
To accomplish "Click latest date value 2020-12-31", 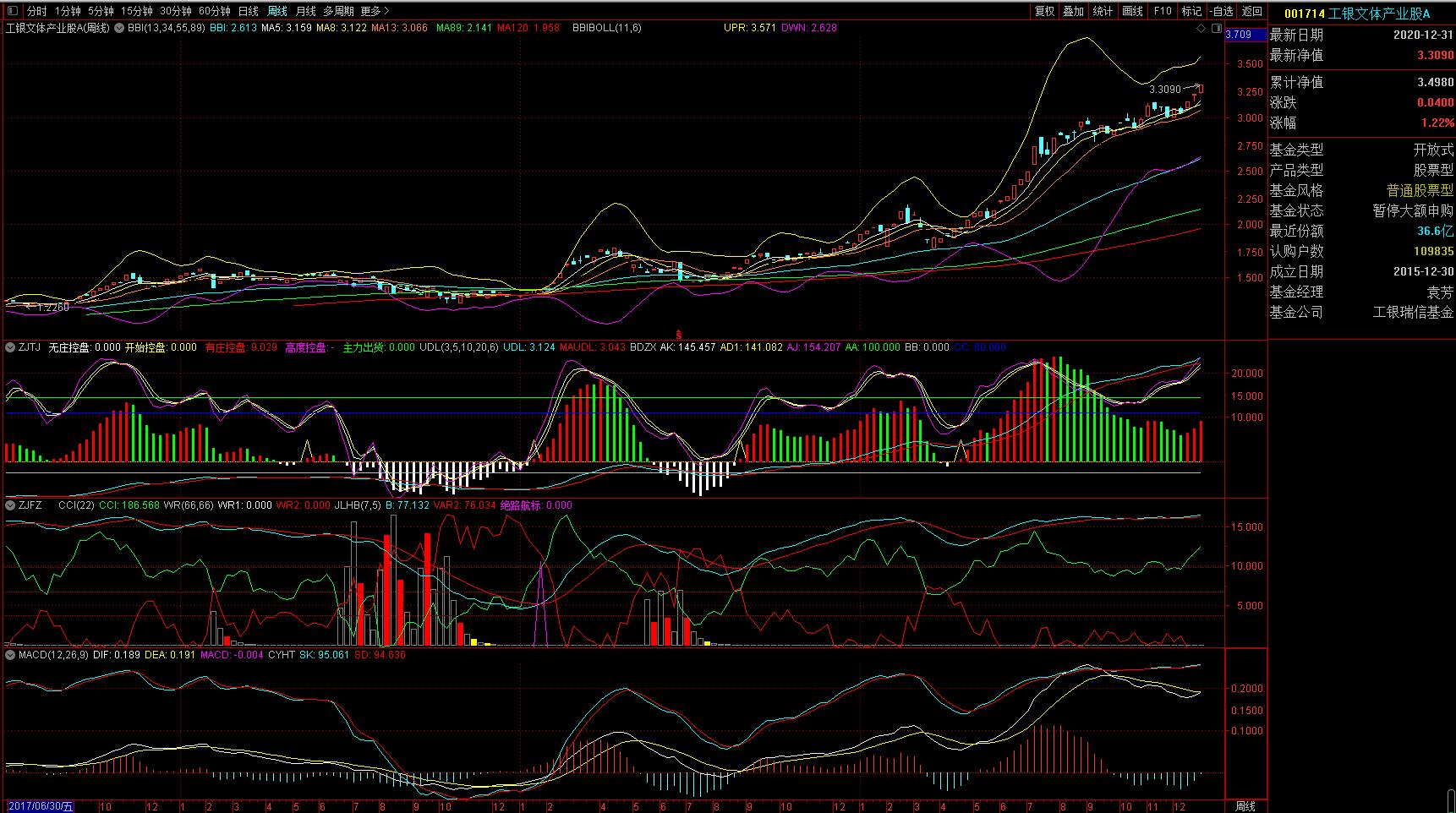I will 1424,35.
